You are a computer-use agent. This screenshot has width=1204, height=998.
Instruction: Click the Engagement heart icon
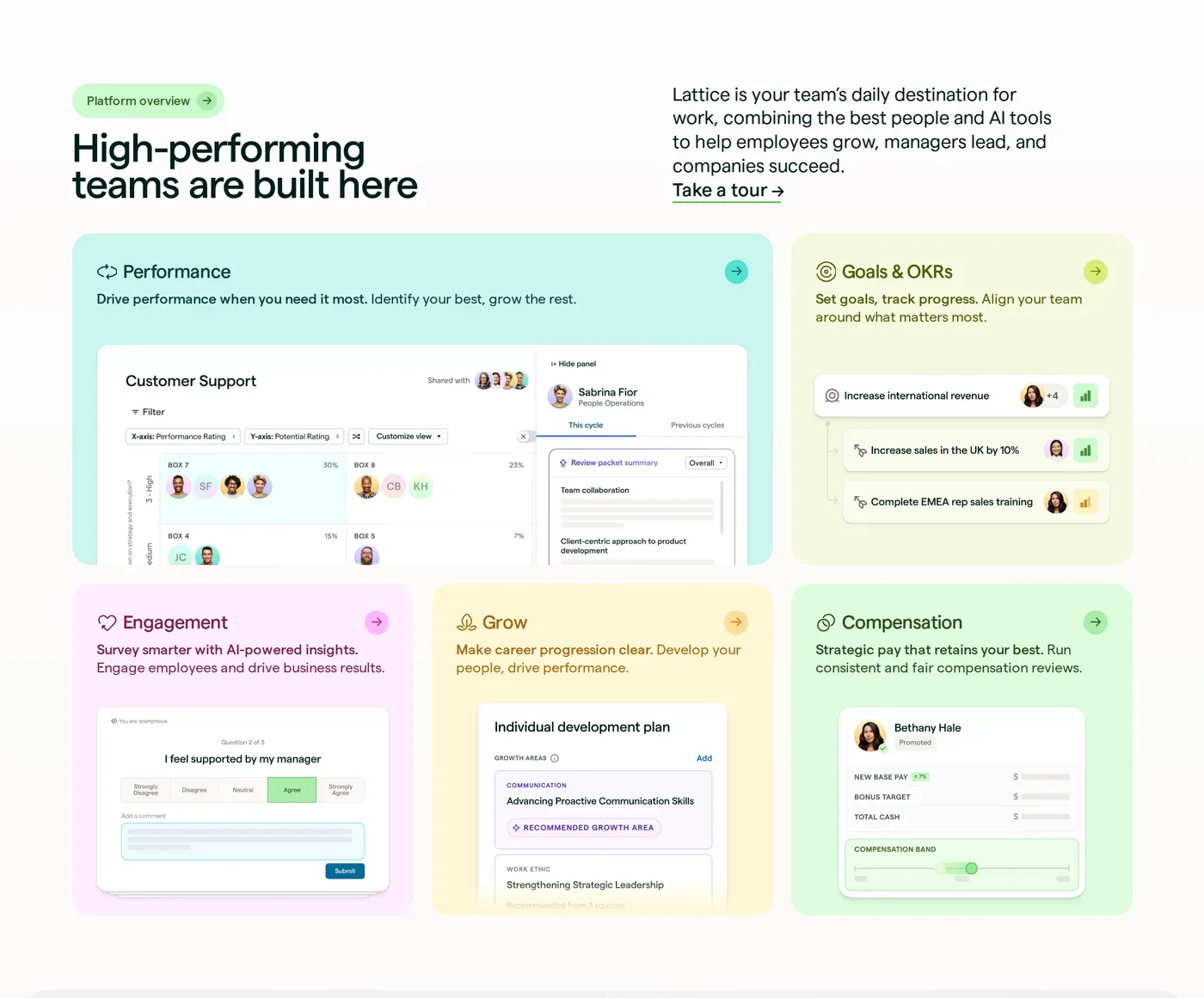(107, 622)
